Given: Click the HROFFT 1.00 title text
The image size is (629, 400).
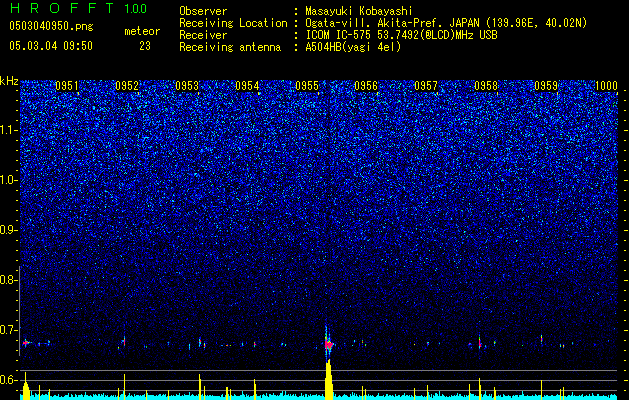Looking at the screenshot, I should pyautogui.click(x=78, y=8).
